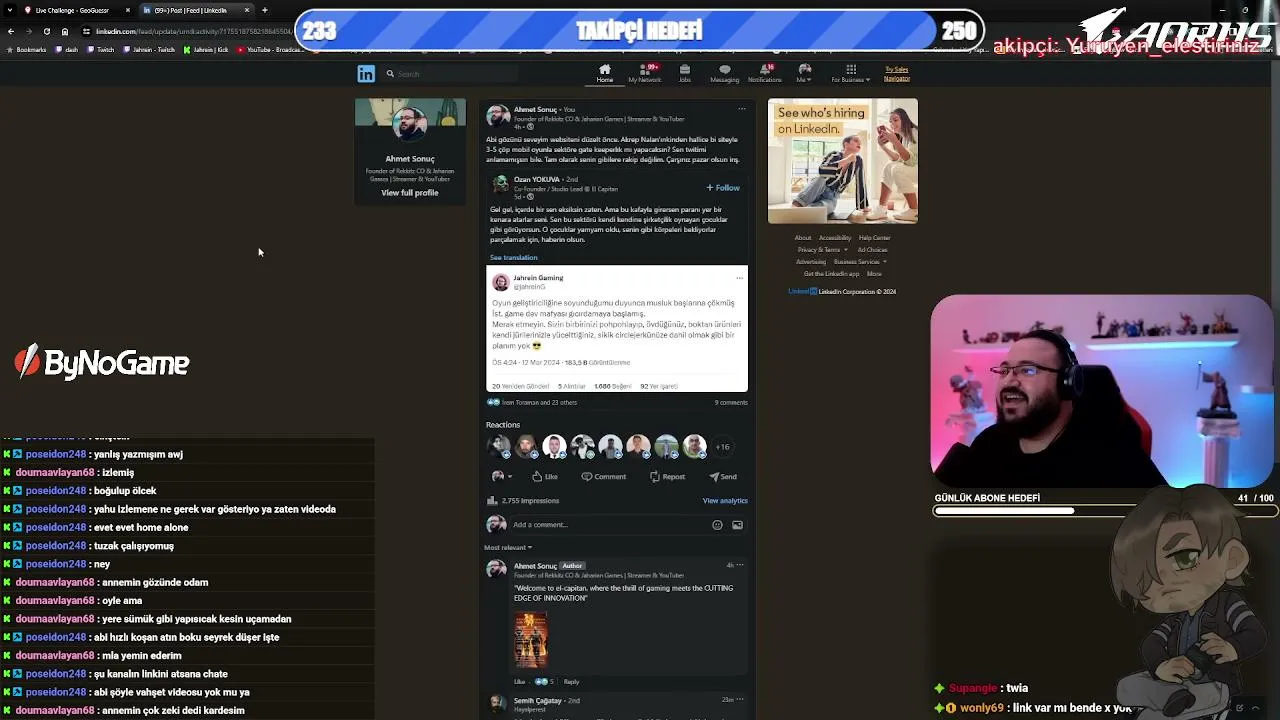The height and width of the screenshot is (720, 1280).
Task: Click the Ad Choices footer link
Action: 872,250
